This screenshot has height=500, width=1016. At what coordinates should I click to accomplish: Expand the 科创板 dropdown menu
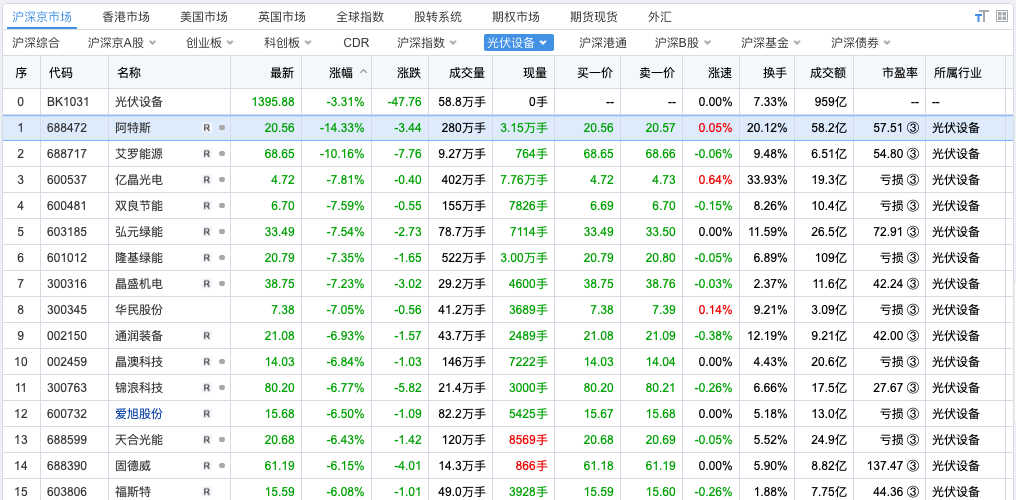288,43
